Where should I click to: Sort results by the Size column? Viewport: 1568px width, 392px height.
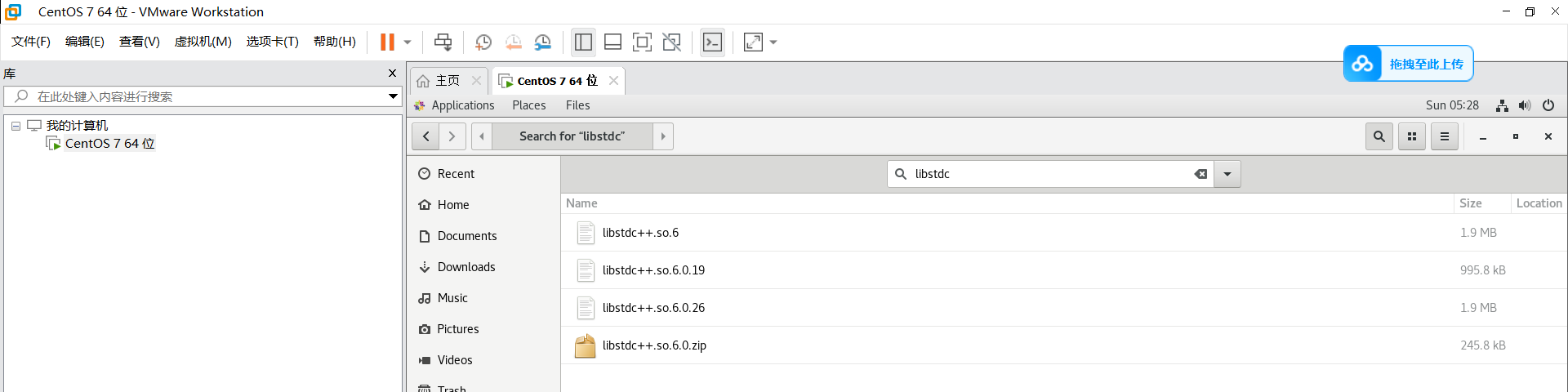[x=1482, y=203]
